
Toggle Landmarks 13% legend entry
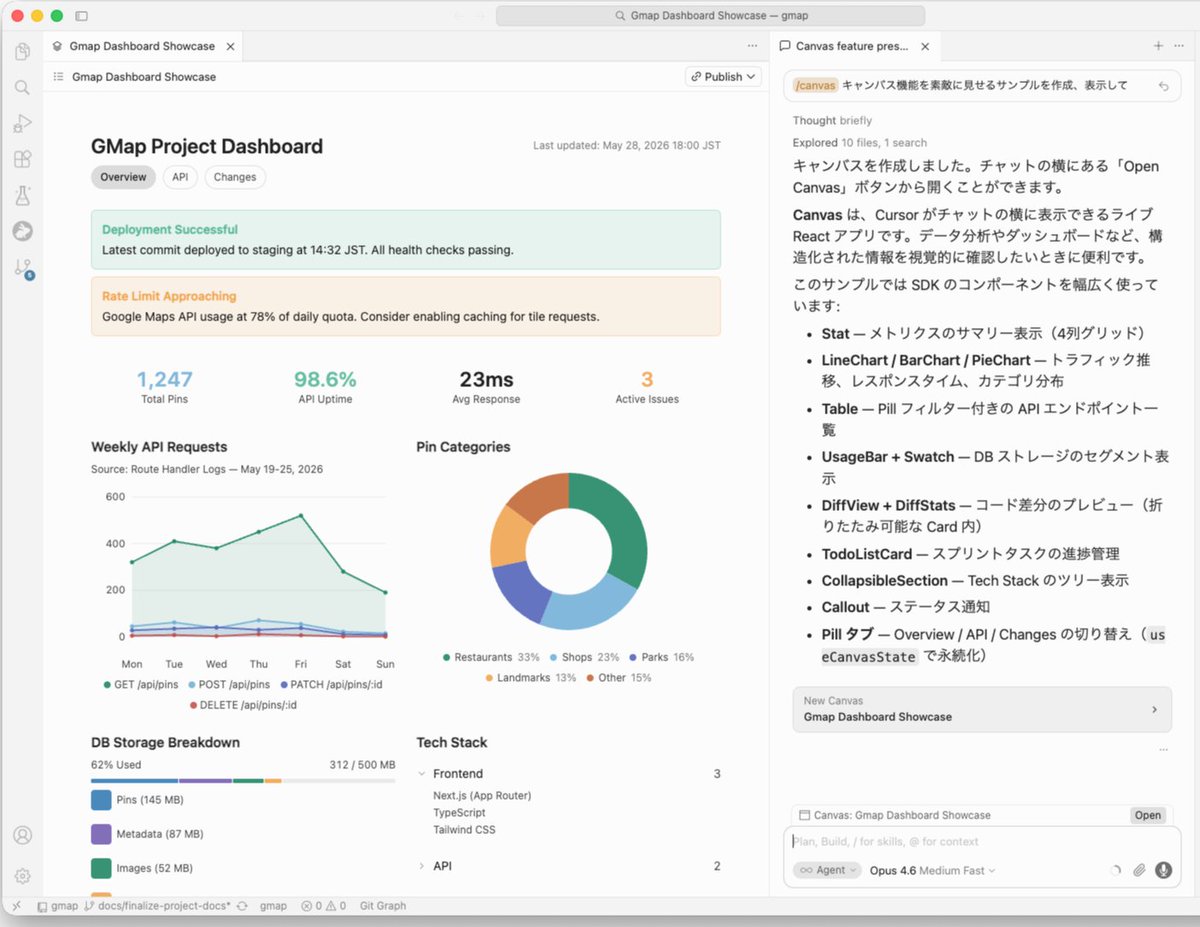(530, 678)
